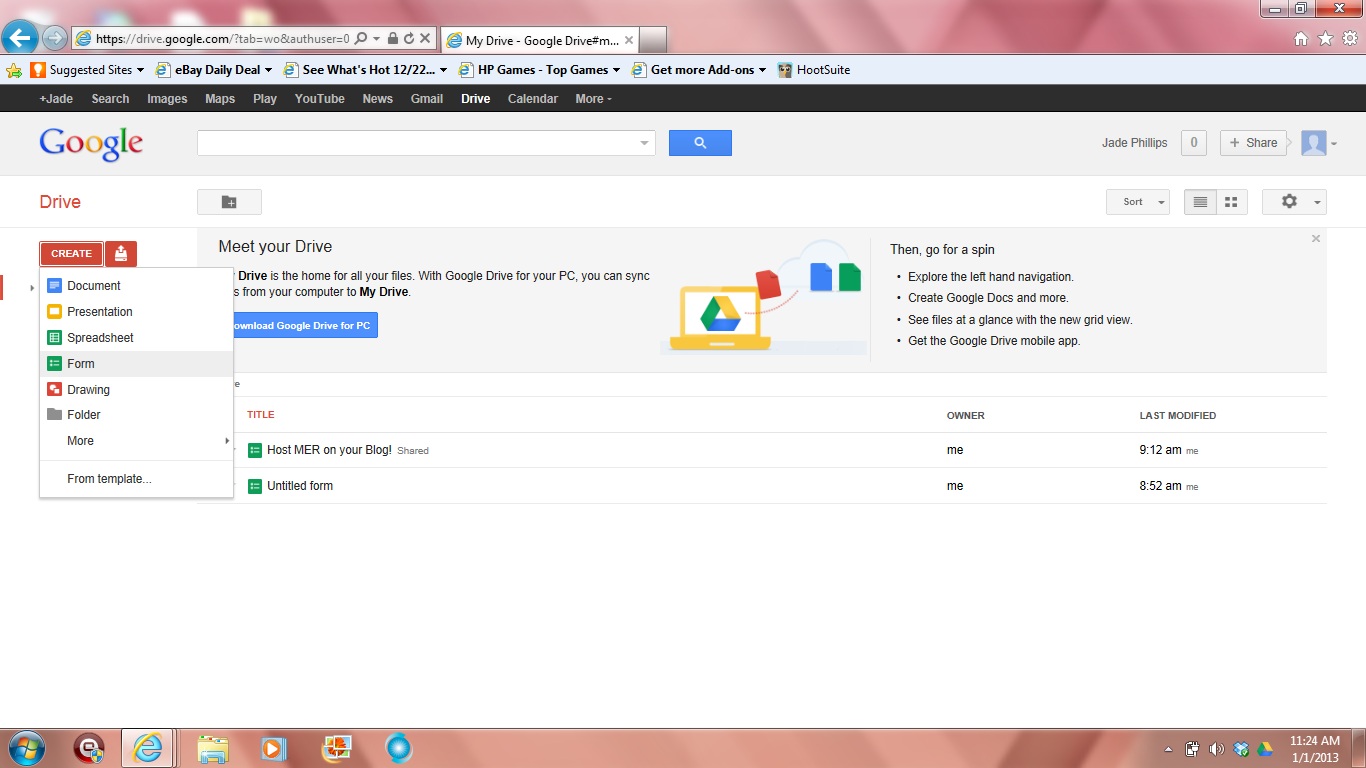Click inside the Drive search field

point(417,143)
